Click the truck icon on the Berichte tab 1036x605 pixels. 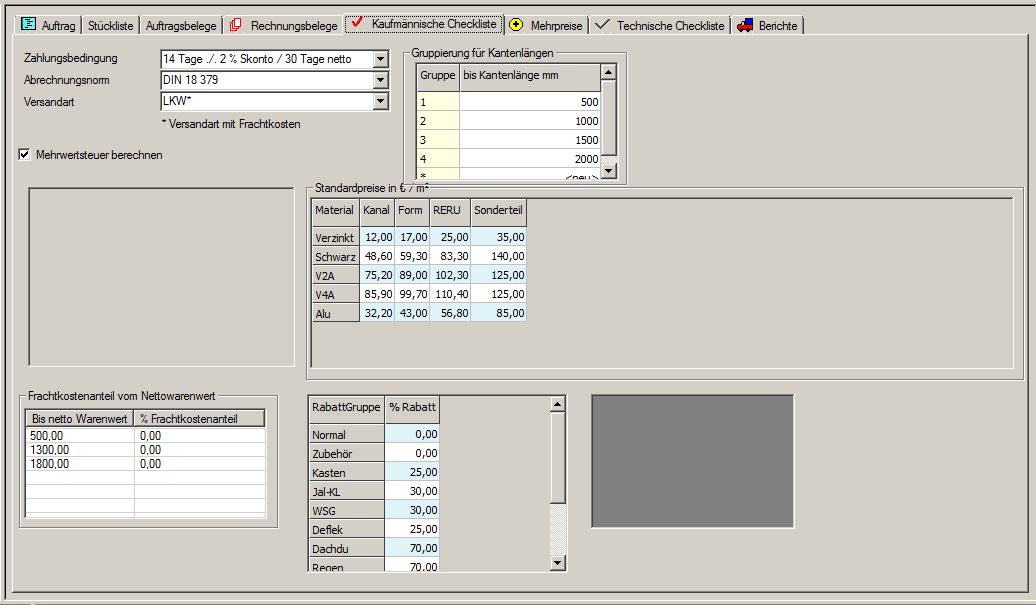tap(743, 26)
